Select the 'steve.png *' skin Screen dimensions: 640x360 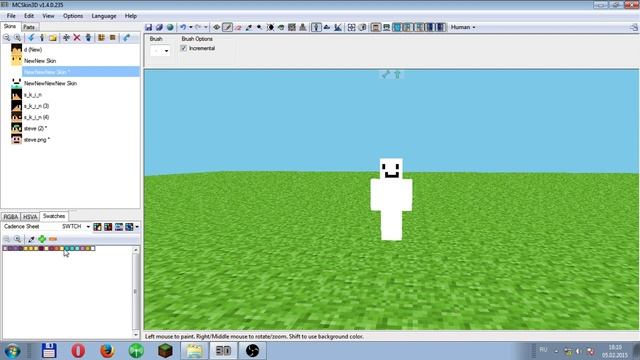tap(37, 140)
